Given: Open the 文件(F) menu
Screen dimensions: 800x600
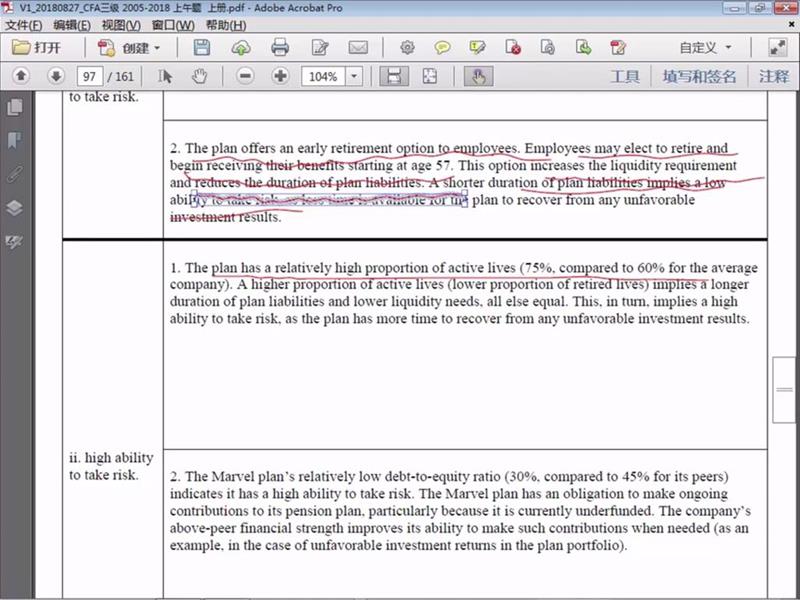Looking at the screenshot, I should point(24,24).
